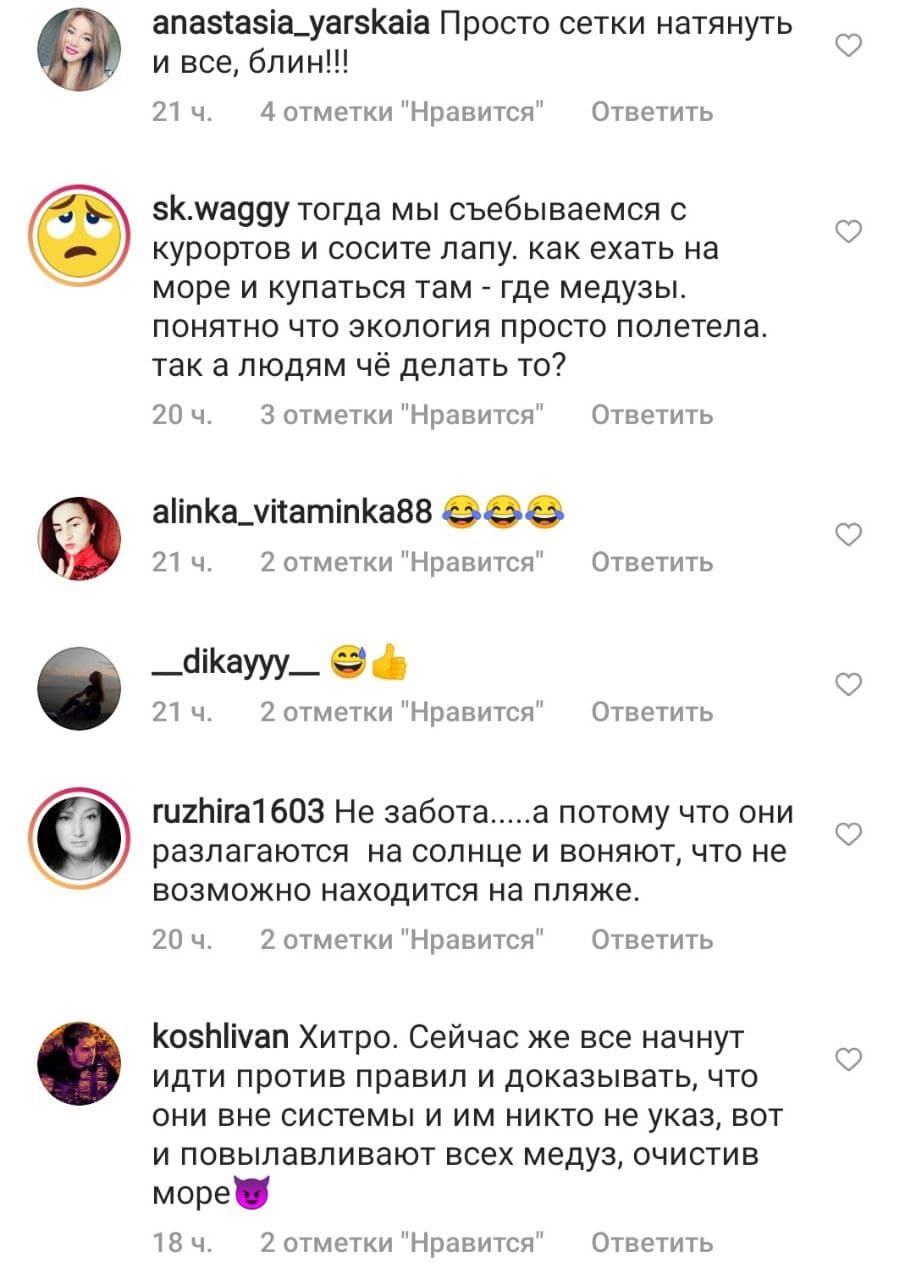Image resolution: width=914 pixels, height=1280 pixels.
Task: Reply to anastasia_yarskaia's comment
Action: click(x=653, y=112)
